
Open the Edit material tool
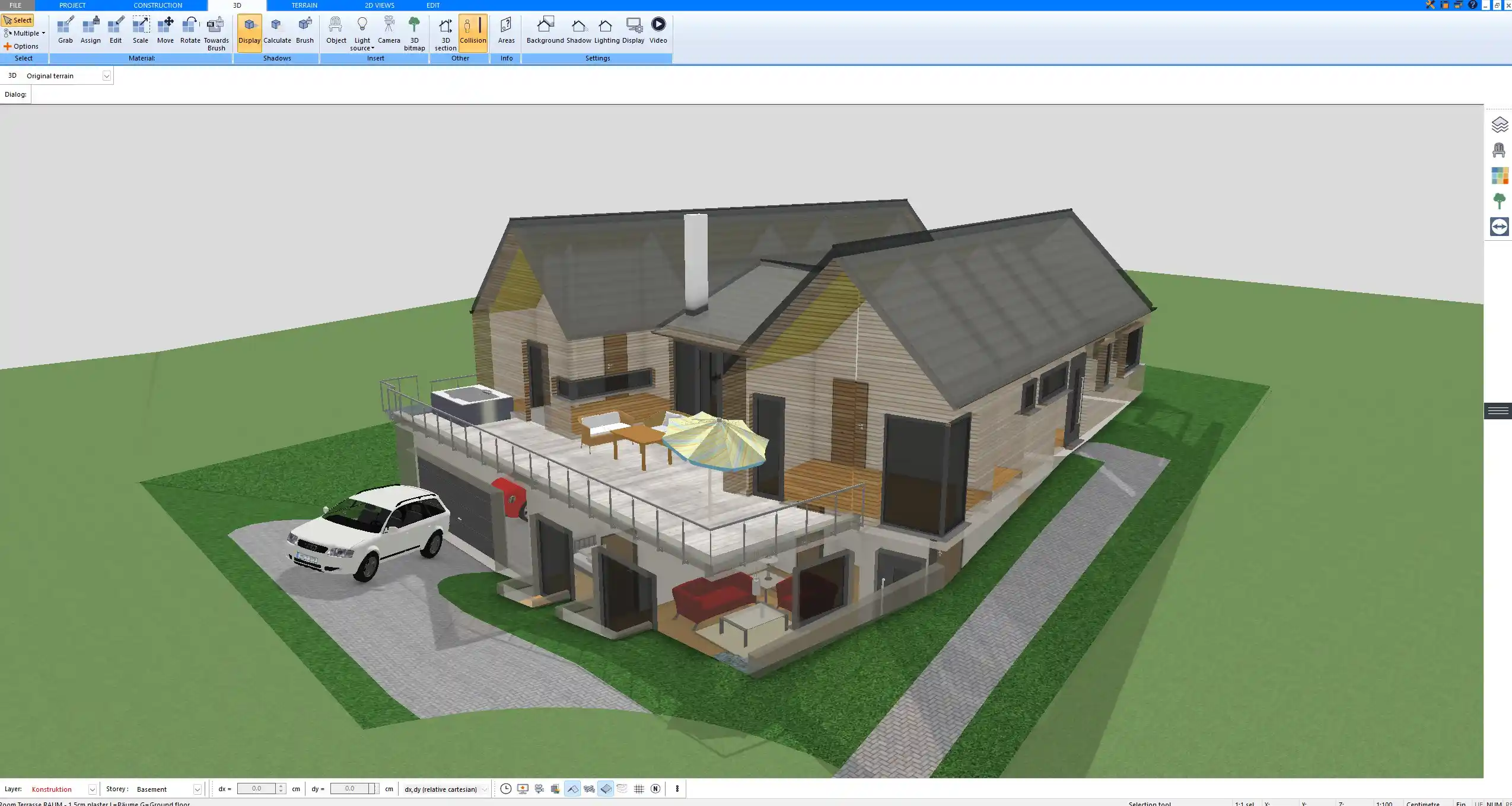116,30
